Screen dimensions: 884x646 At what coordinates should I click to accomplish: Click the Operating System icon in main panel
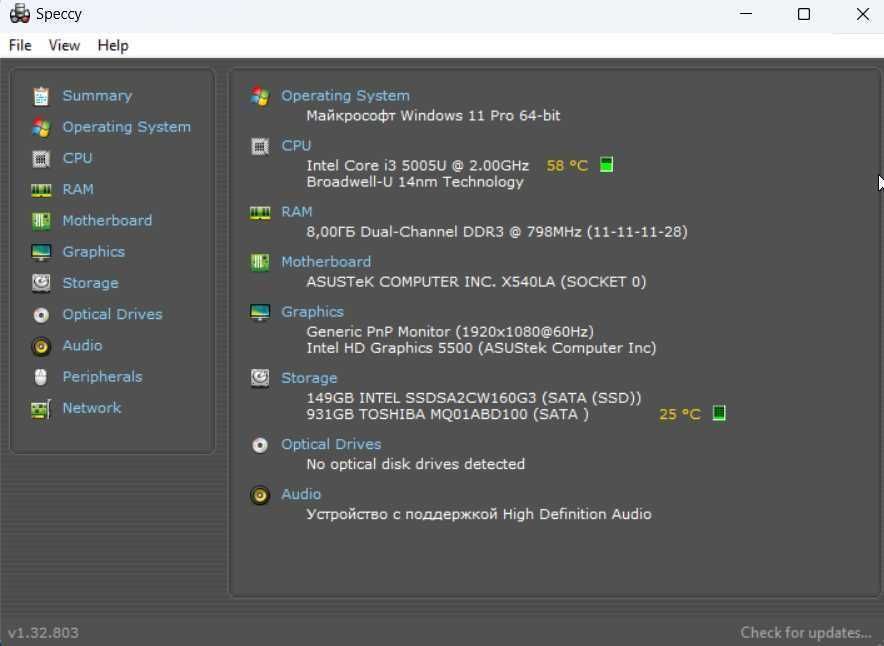(x=260, y=96)
